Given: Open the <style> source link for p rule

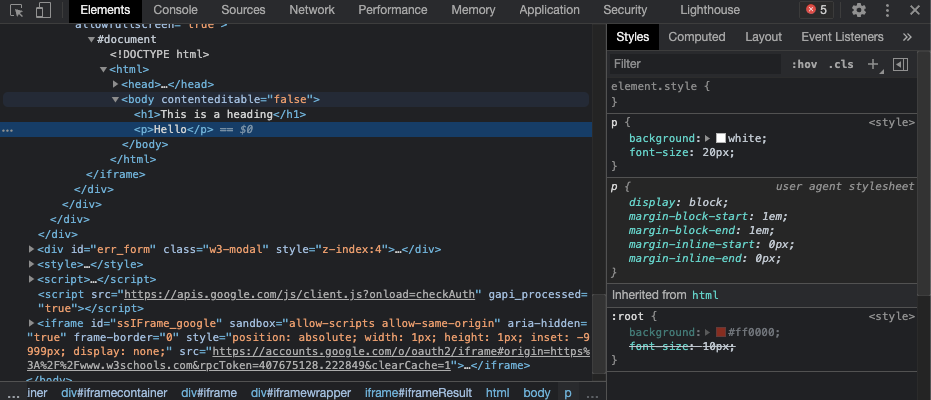Looking at the screenshot, I should (x=891, y=123).
